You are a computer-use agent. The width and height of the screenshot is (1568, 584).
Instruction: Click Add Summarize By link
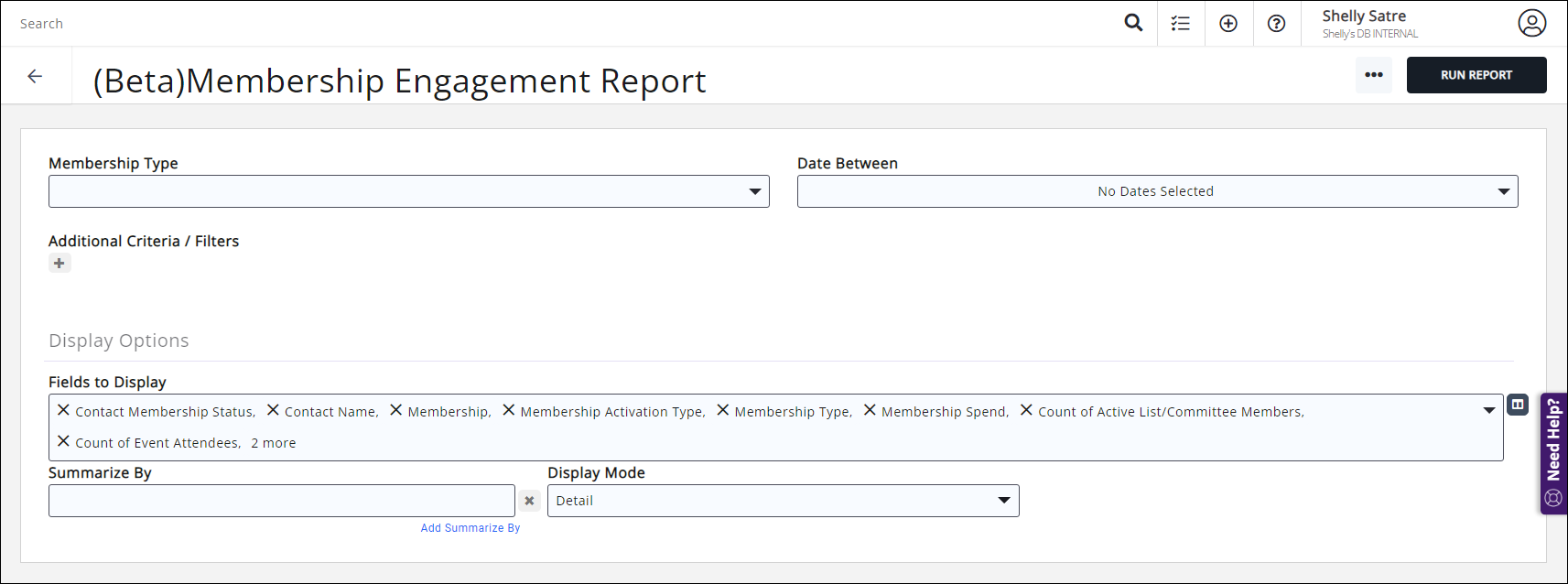tap(470, 528)
